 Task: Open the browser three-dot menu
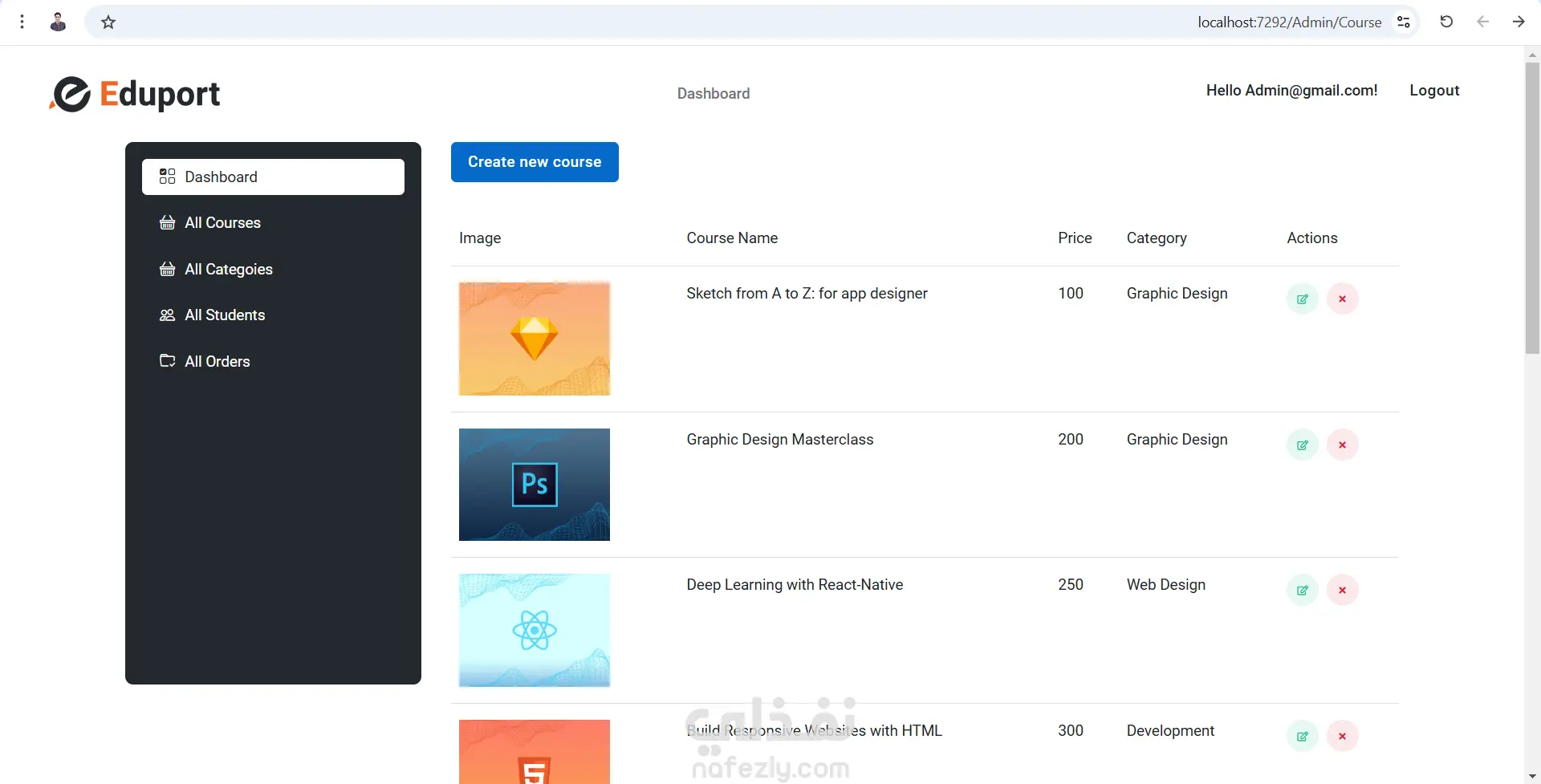pyautogui.click(x=22, y=22)
